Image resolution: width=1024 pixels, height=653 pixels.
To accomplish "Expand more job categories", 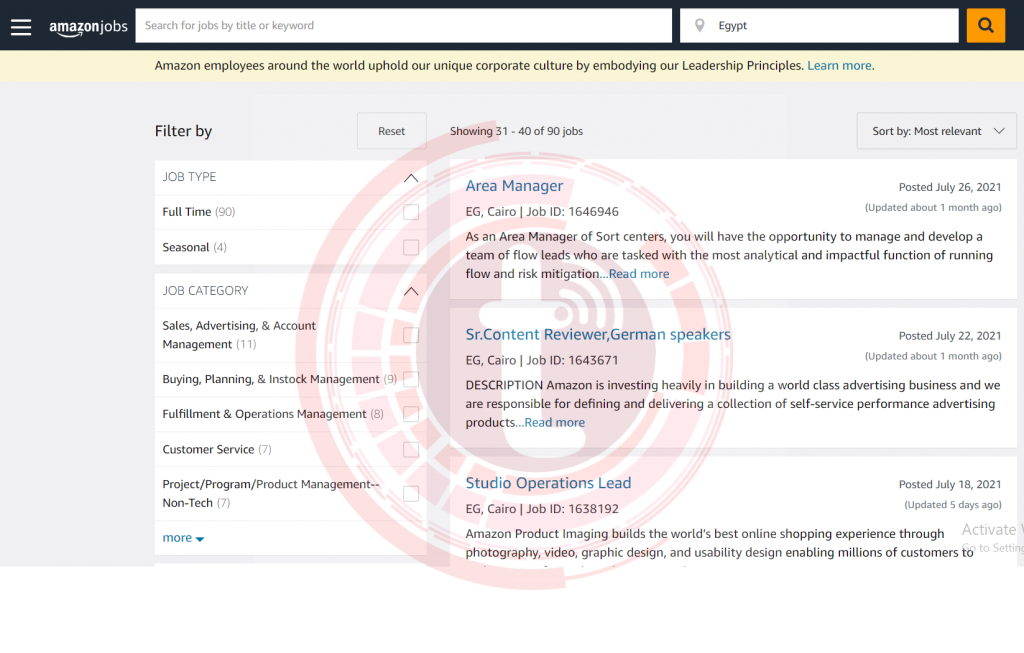I will click(183, 538).
